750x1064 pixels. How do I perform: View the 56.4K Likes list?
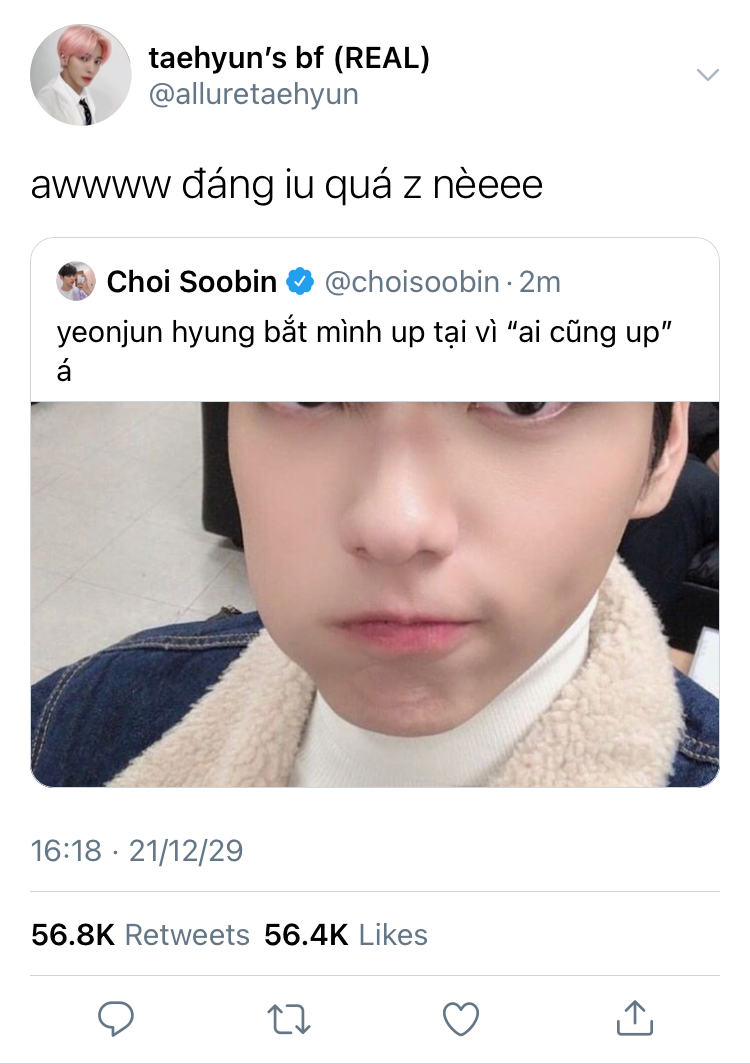pyautogui.click(x=346, y=934)
